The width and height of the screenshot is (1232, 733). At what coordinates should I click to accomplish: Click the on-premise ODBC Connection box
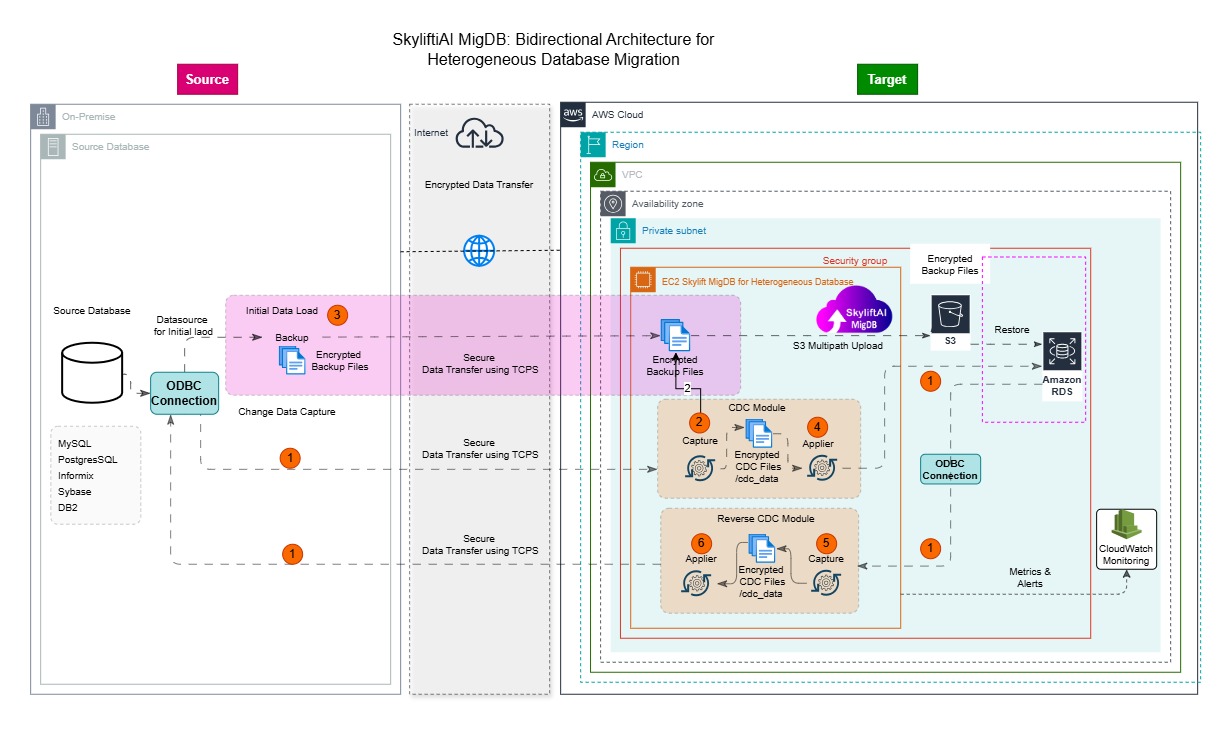pos(184,393)
